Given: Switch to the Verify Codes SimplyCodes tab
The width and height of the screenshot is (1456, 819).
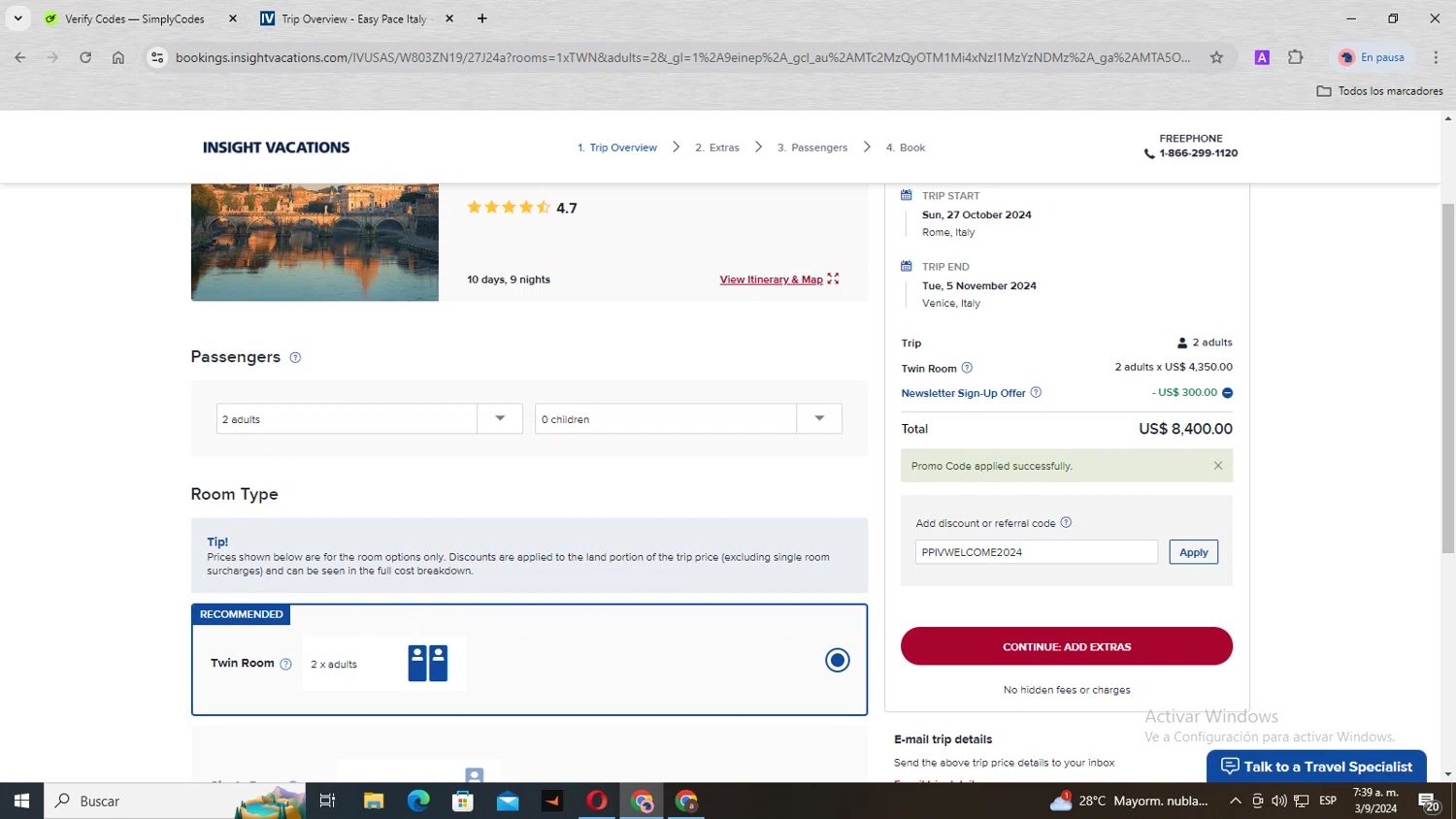Looking at the screenshot, I should 134,18.
